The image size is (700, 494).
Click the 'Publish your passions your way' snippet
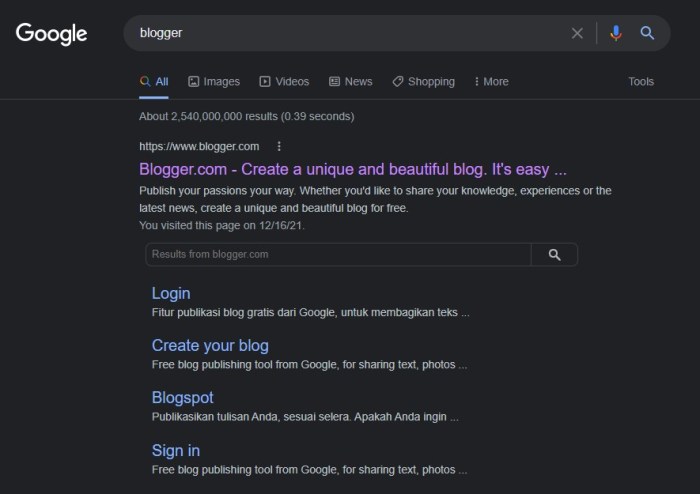375,199
